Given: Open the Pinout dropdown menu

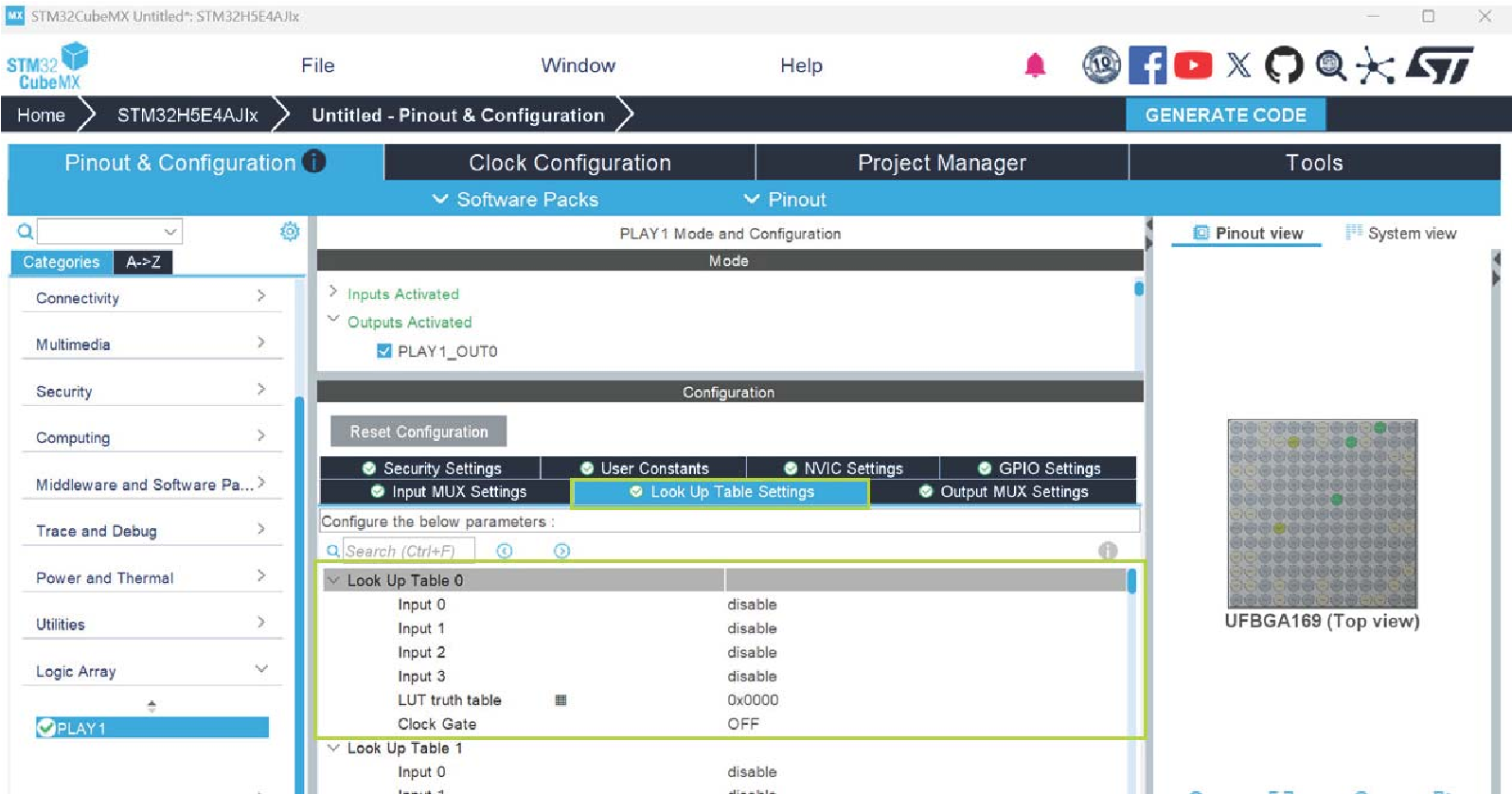Looking at the screenshot, I should pos(785,200).
